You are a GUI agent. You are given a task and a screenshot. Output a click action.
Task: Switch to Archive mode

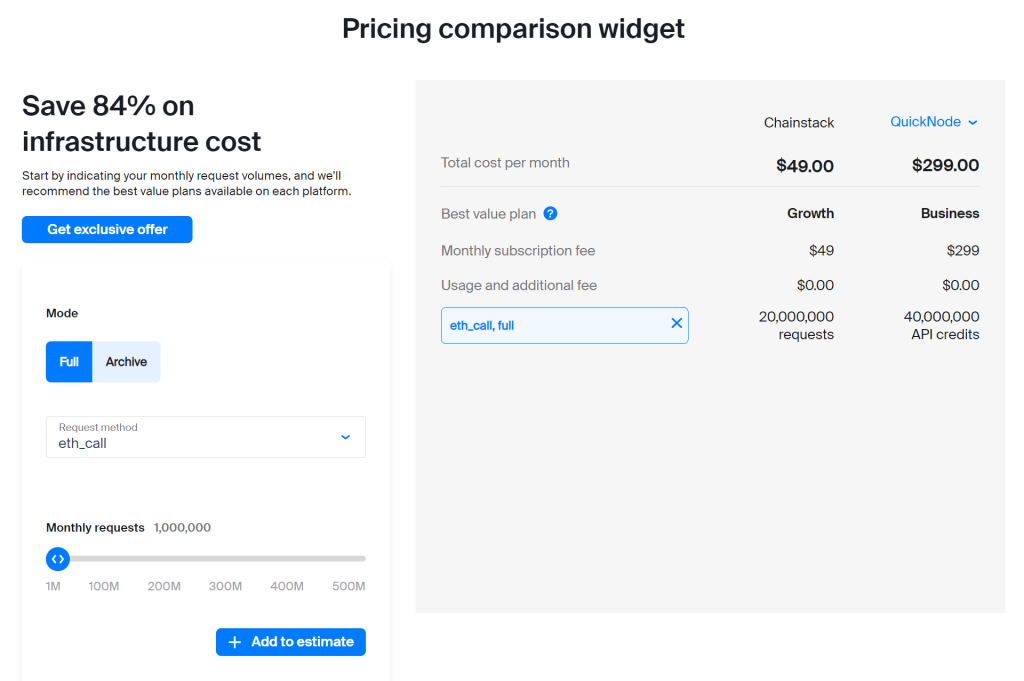click(126, 362)
